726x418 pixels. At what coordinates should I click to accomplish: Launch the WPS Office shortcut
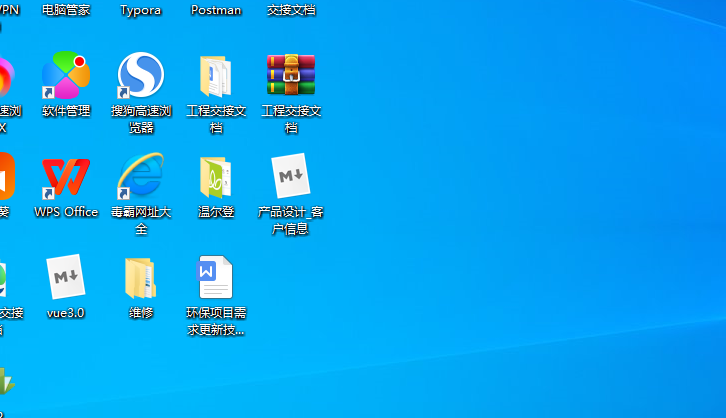[x=66, y=178]
